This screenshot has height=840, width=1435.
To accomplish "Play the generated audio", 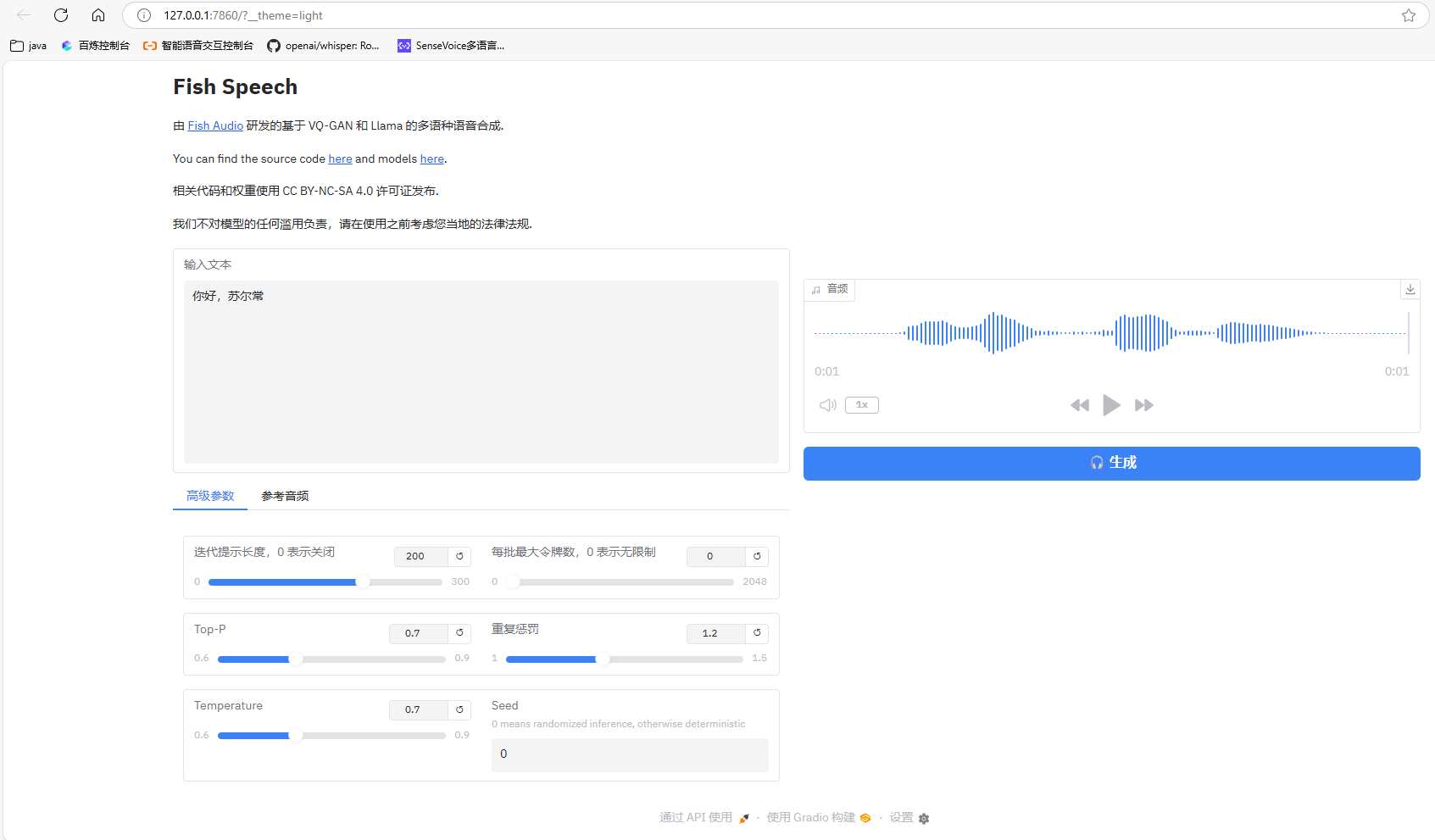I will tap(1111, 405).
